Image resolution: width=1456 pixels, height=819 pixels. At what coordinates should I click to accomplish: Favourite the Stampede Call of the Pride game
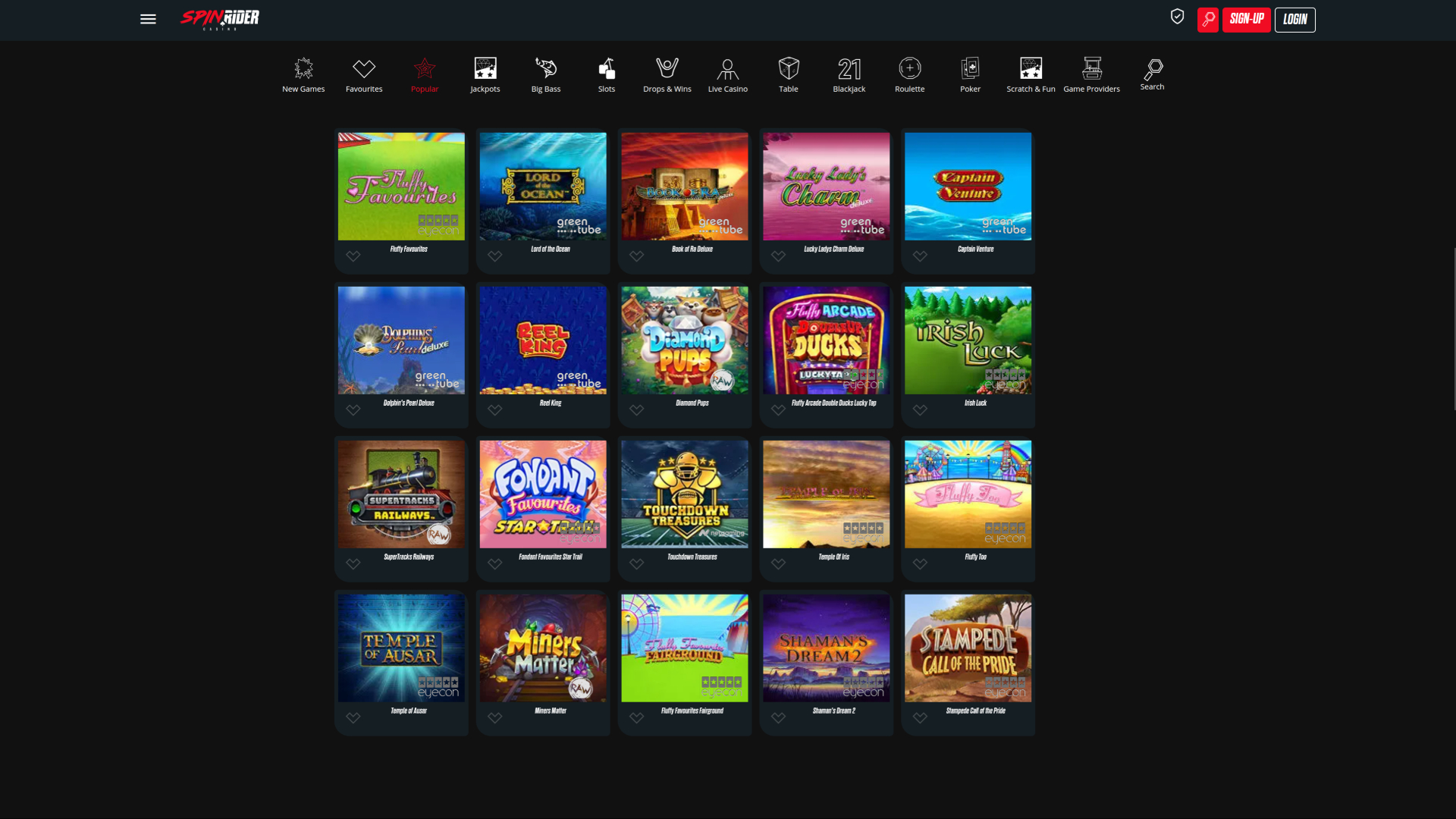[x=920, y=717]
